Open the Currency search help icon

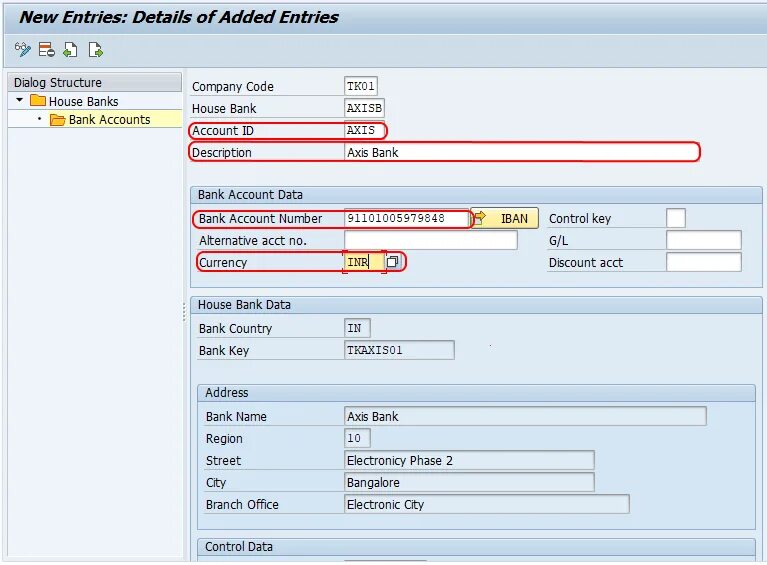(392, 262)
